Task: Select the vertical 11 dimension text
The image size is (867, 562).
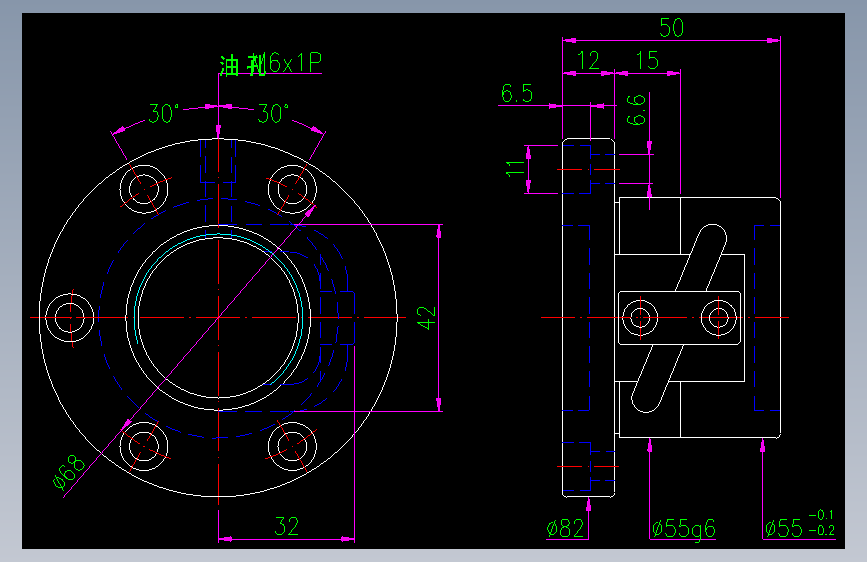Action: tap(515, 169)
